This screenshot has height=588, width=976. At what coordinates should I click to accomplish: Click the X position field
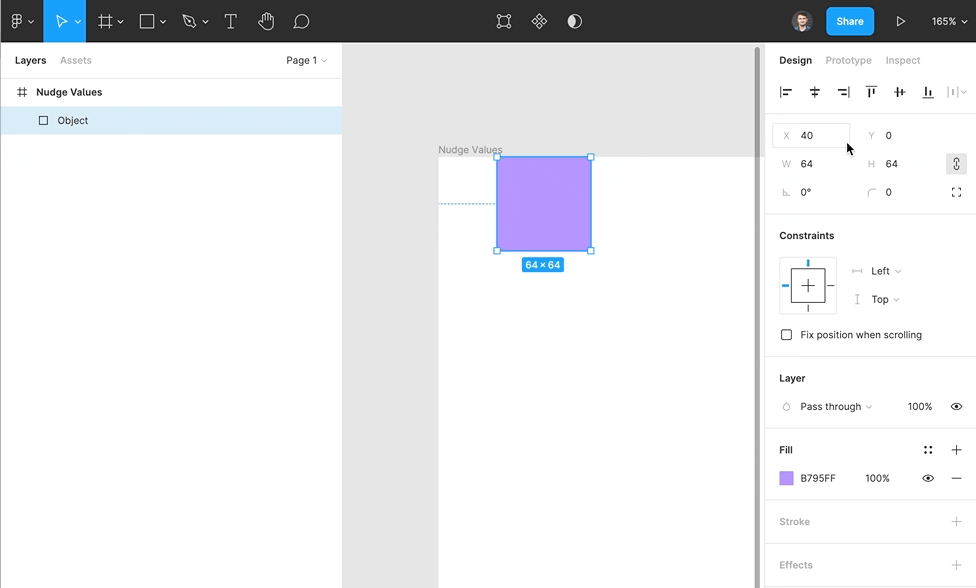pyautogui.click(x=811, y=136)
